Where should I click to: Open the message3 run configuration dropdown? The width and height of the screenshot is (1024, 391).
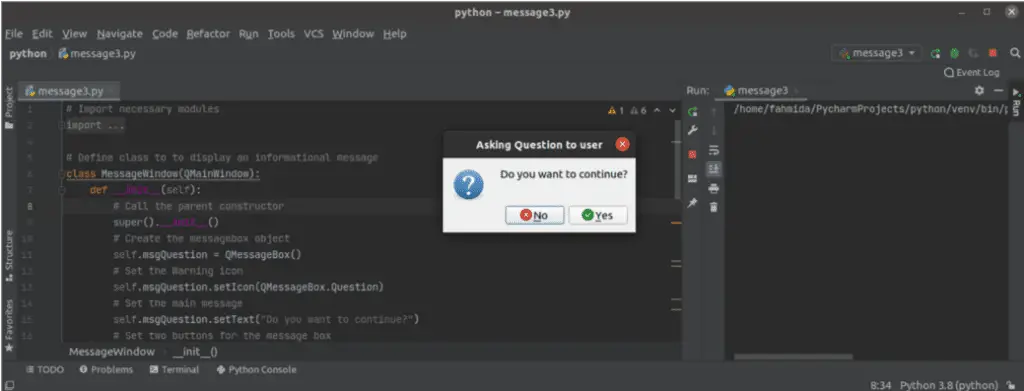(877, 54)
